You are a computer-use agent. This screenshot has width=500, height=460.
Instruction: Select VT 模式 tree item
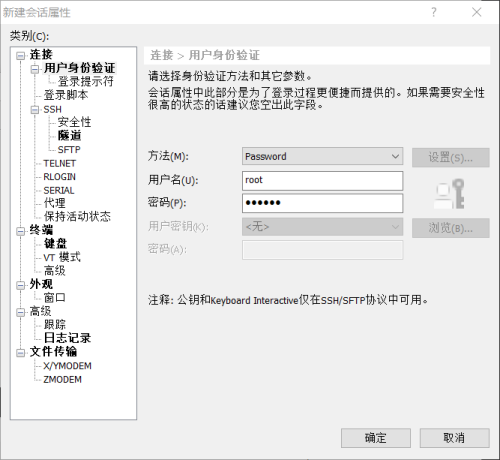62,257
